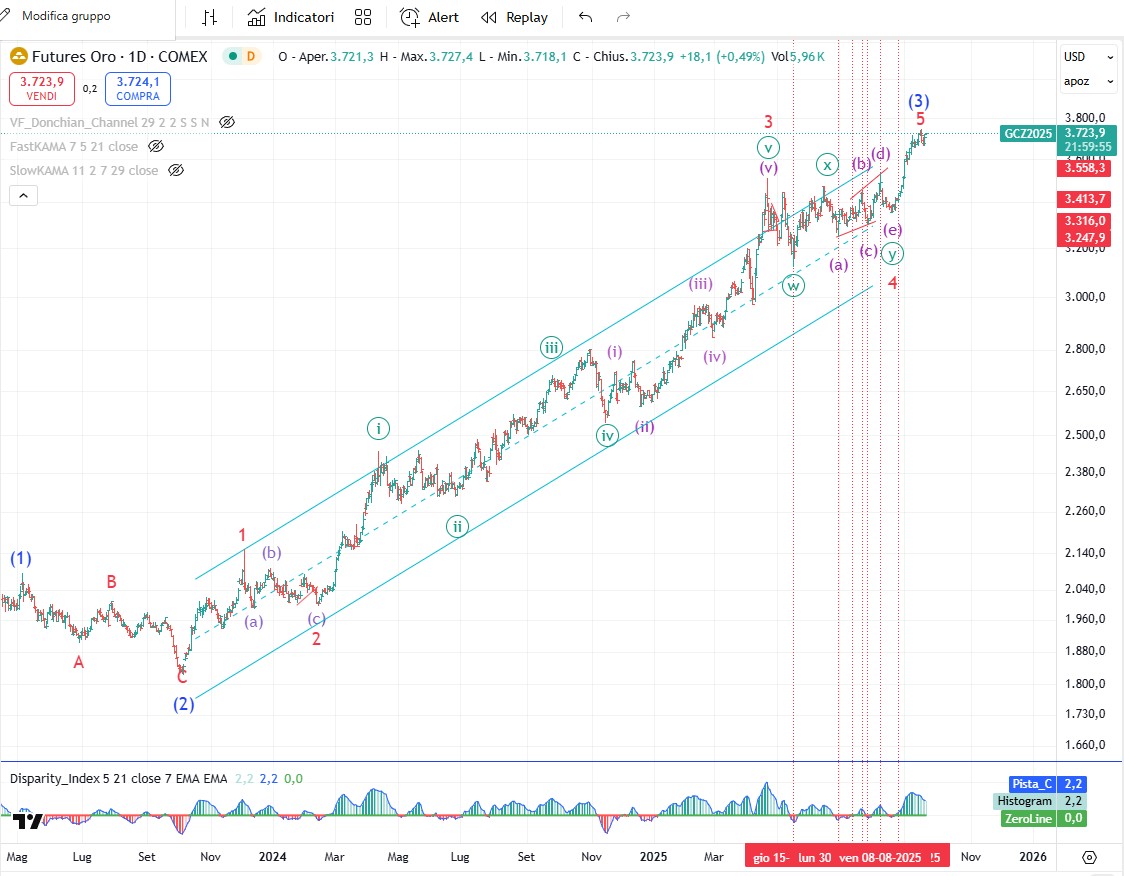Click the Futures Oro · 1D · COMEX title
1124x876 pixels.
pyautogui.click(x=120, y=57)
